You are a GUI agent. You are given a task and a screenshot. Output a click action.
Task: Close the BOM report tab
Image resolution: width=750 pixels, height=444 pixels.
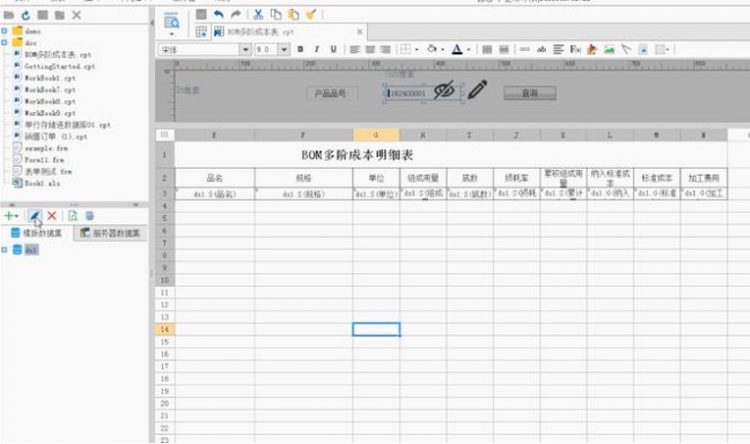tap(360, 32)
